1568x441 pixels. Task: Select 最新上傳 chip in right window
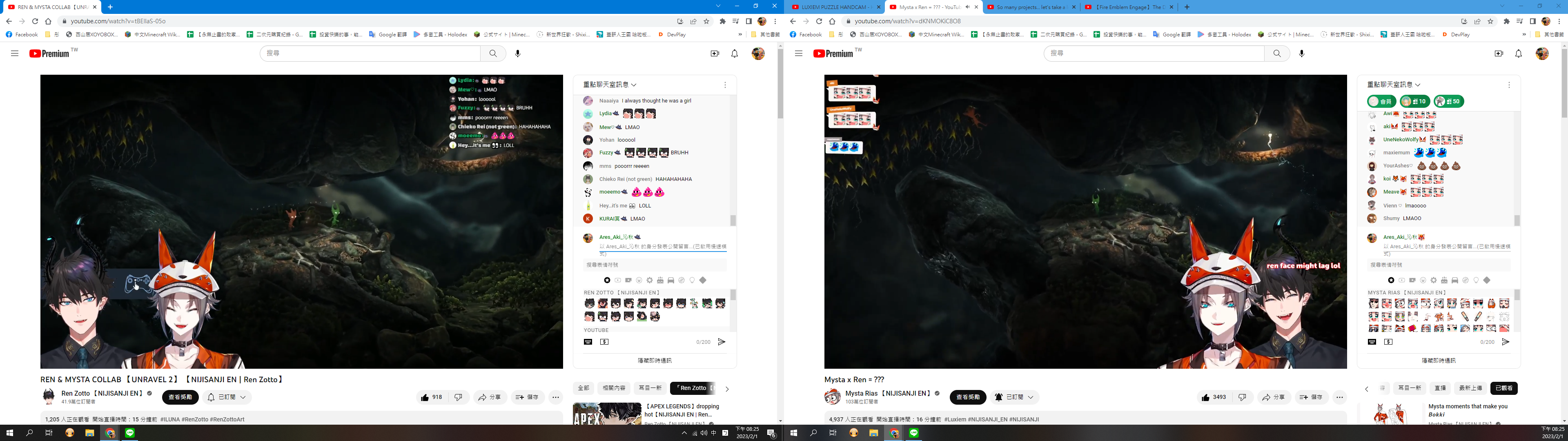click(1470, 388)
